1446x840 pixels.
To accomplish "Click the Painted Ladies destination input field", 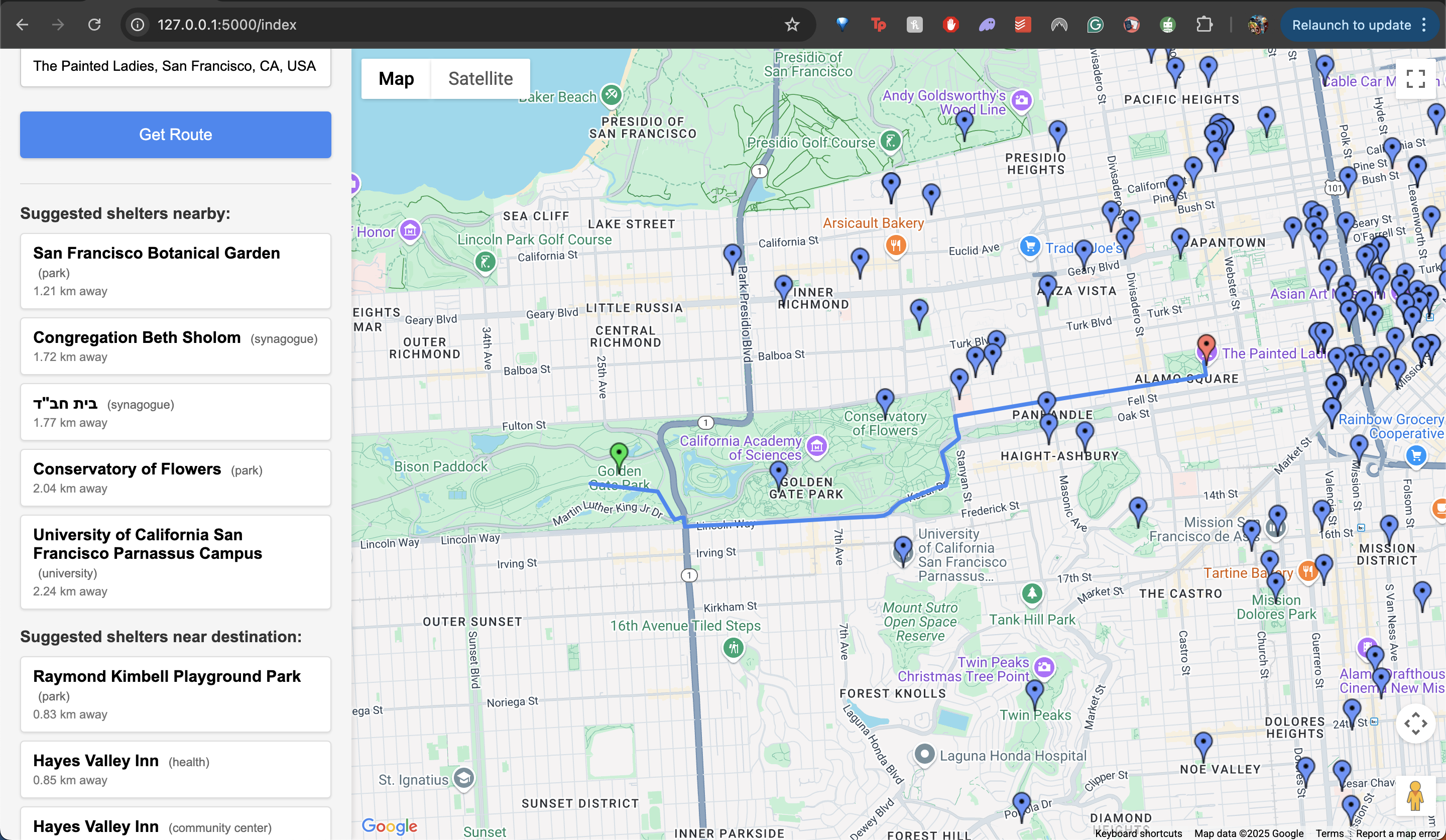I will (175, 66).
